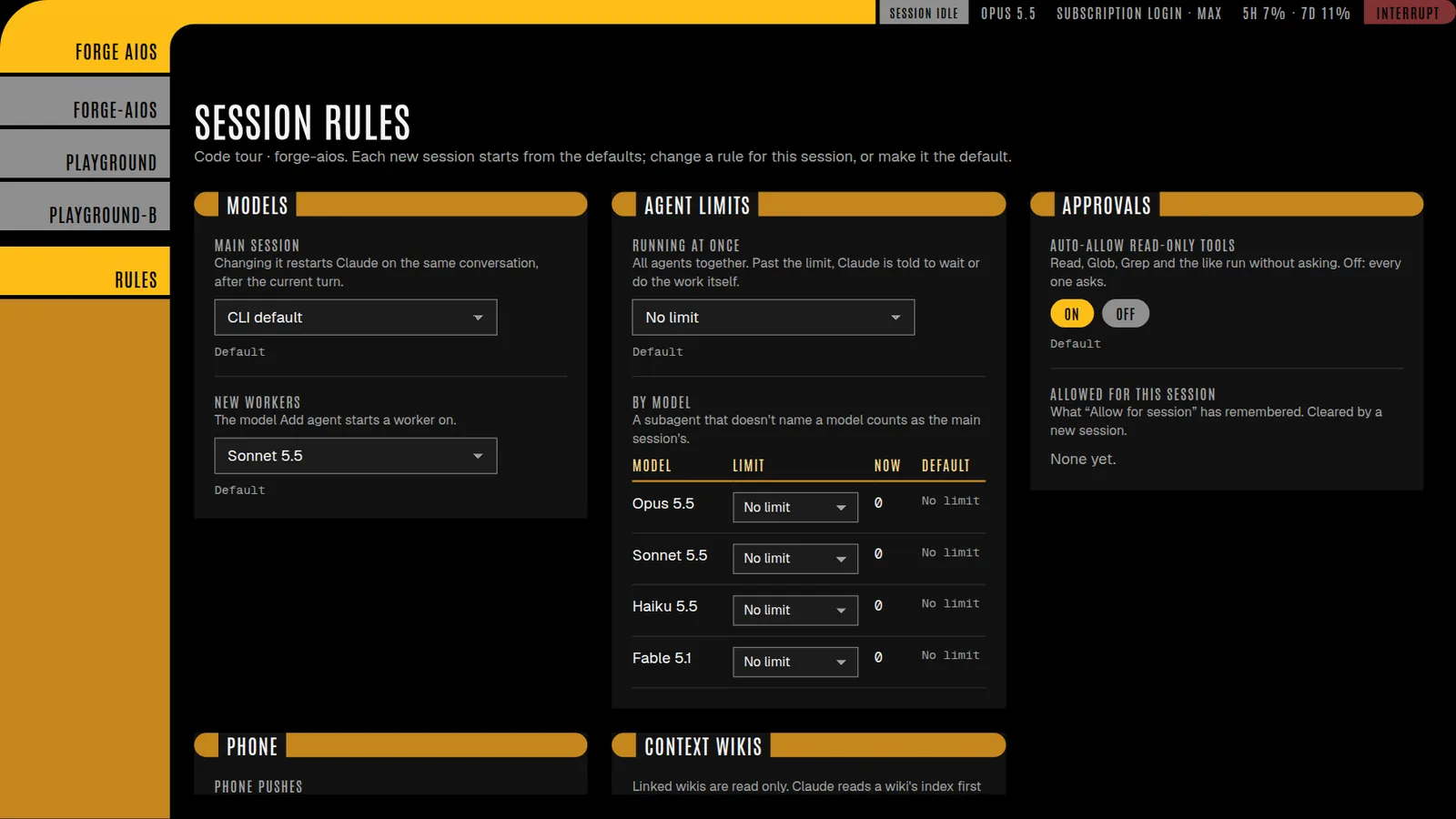Click the SESSION IDLE status indicator
Screen dimensions: 1456x819
(924, 13)
